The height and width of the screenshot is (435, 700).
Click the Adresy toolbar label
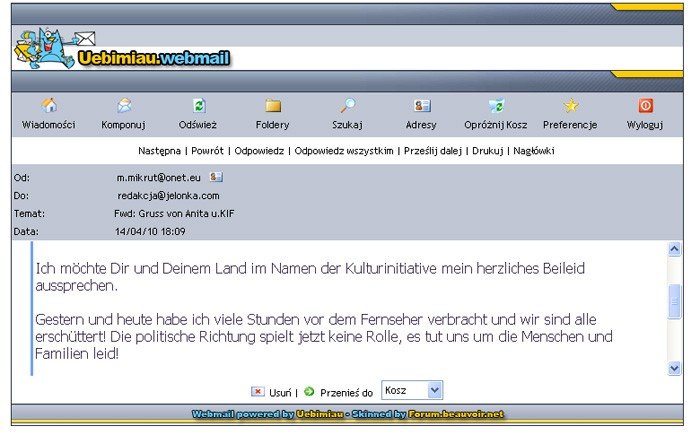(421, 125)
